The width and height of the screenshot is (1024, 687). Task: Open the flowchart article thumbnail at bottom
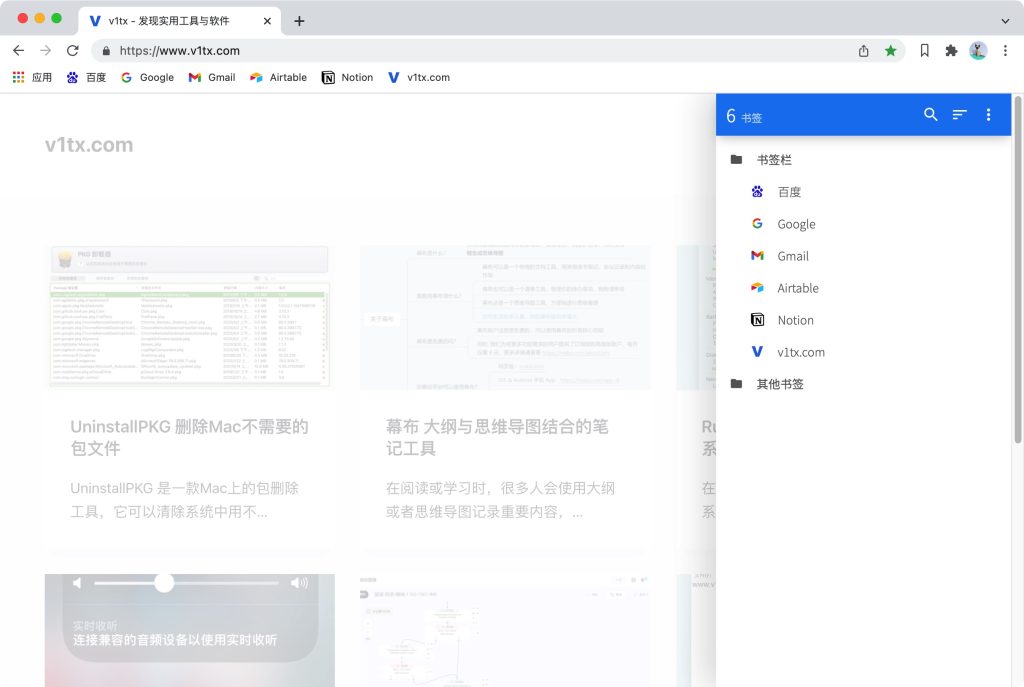pyautogui.click(x=505, y=630)
